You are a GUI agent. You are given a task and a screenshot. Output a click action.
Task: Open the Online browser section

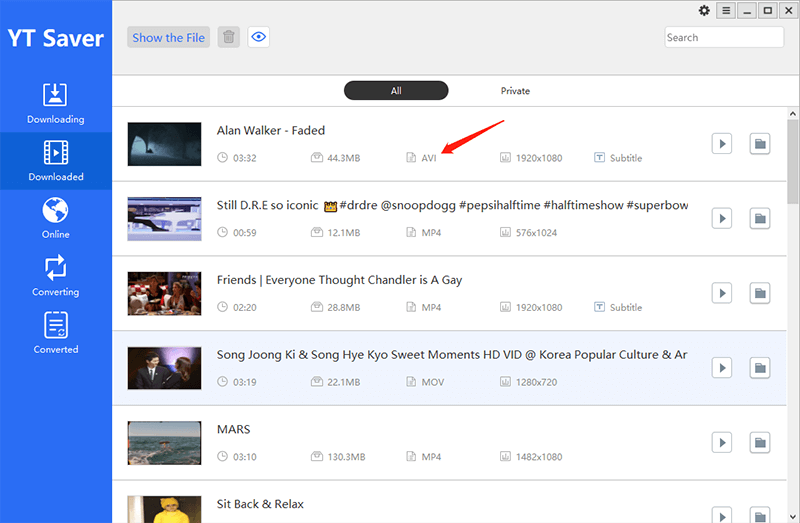tap(56, 218)
